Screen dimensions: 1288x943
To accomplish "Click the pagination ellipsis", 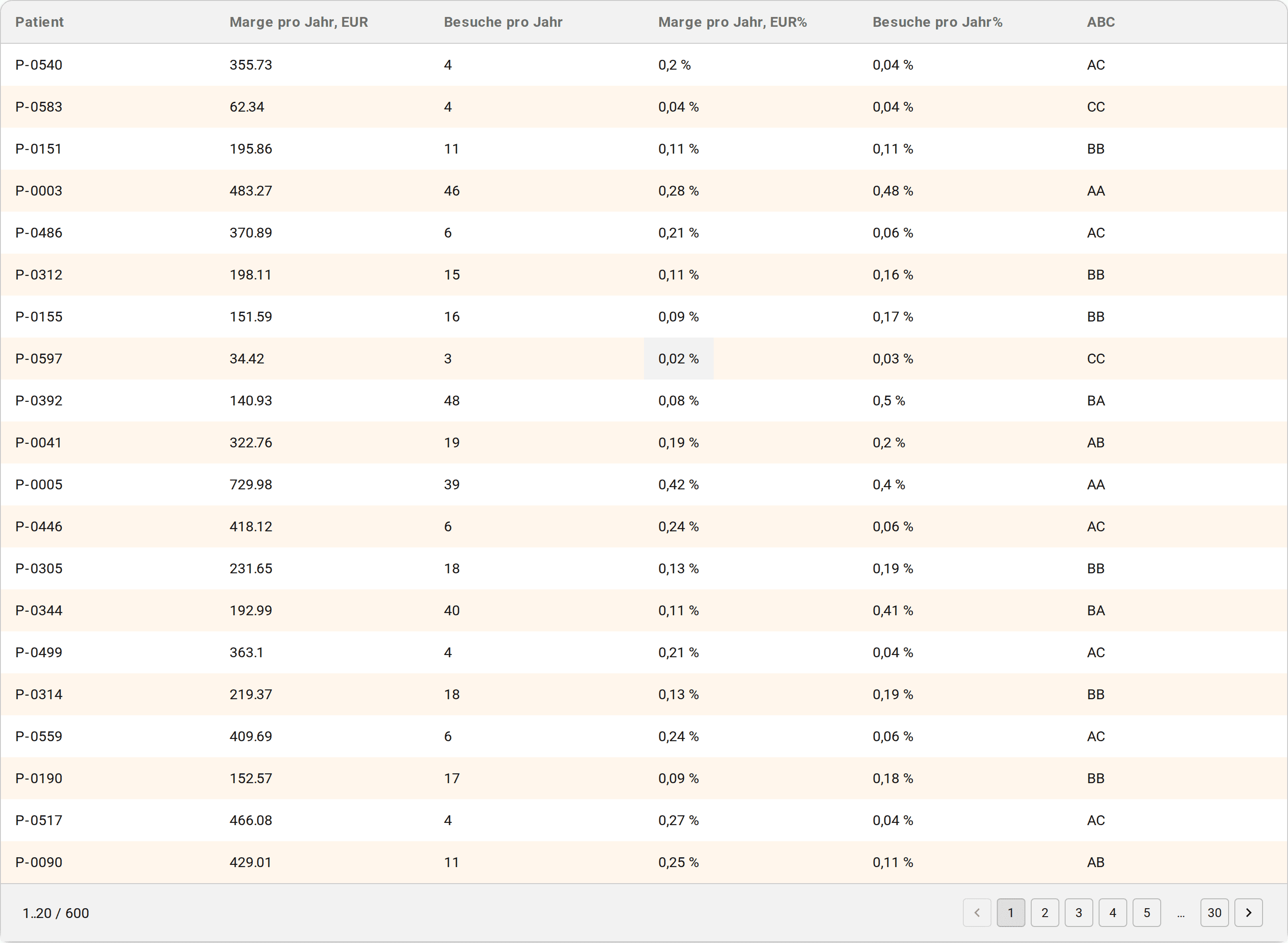I will [1181, 914].
